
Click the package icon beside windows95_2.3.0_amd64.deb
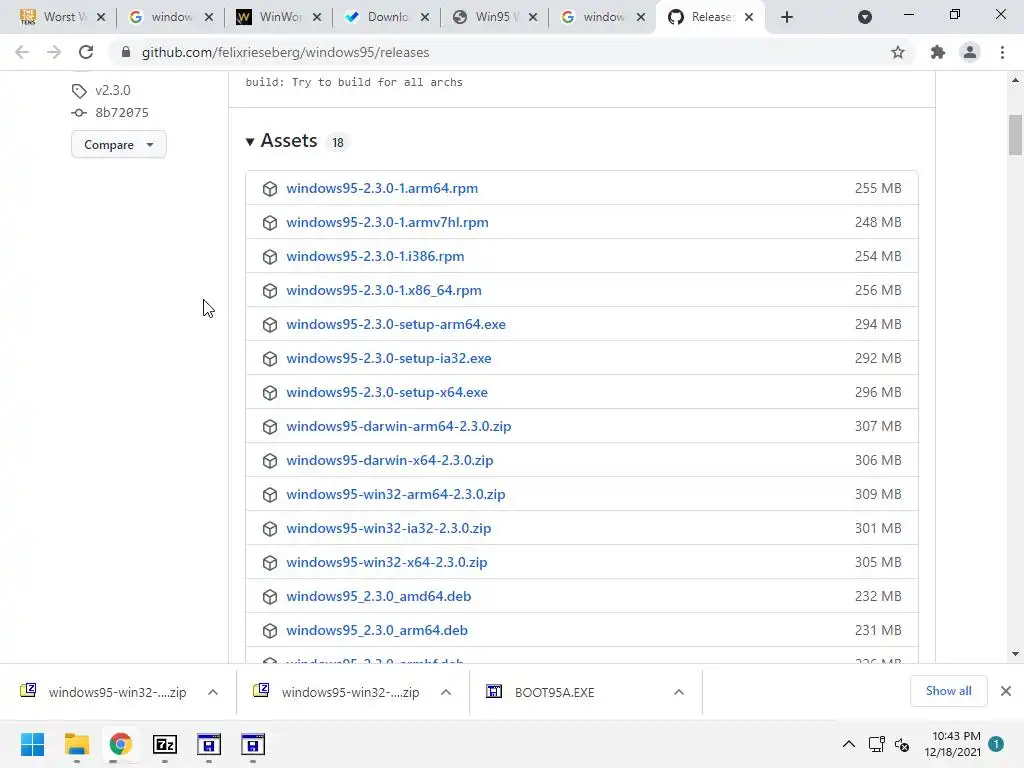270,596
